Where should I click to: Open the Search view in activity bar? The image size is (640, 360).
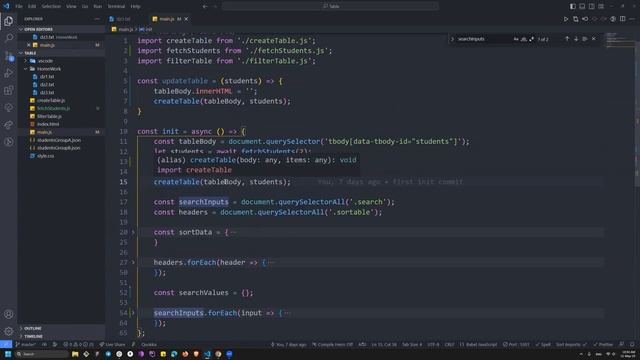pyautogui.click(x=9, y=38)
